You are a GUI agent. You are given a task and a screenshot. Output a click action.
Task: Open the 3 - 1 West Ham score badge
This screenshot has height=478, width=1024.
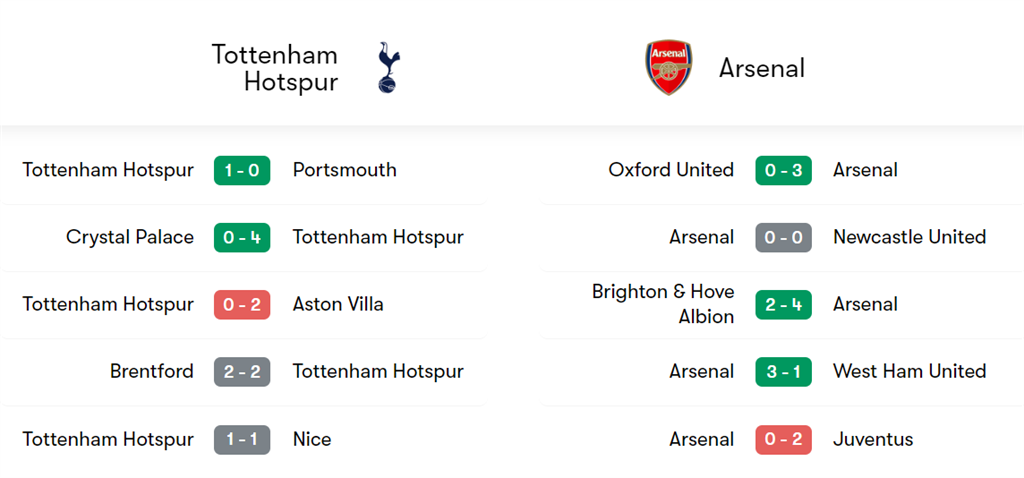pos(783,371)
